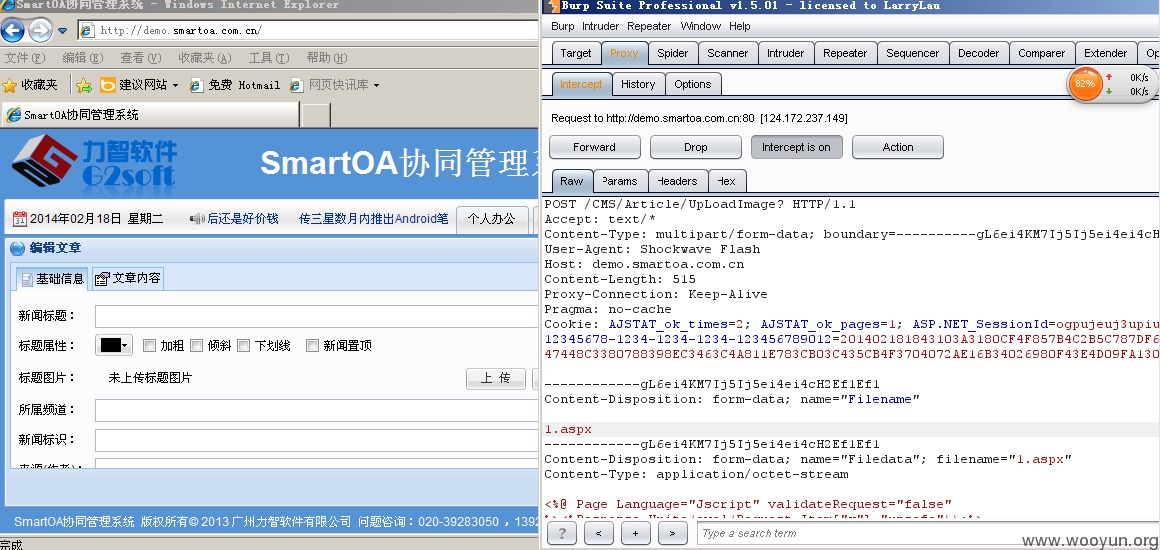Switch to the 文章内容 tab
Viewport: 1160px width, 550px height.
click(127, 279)
